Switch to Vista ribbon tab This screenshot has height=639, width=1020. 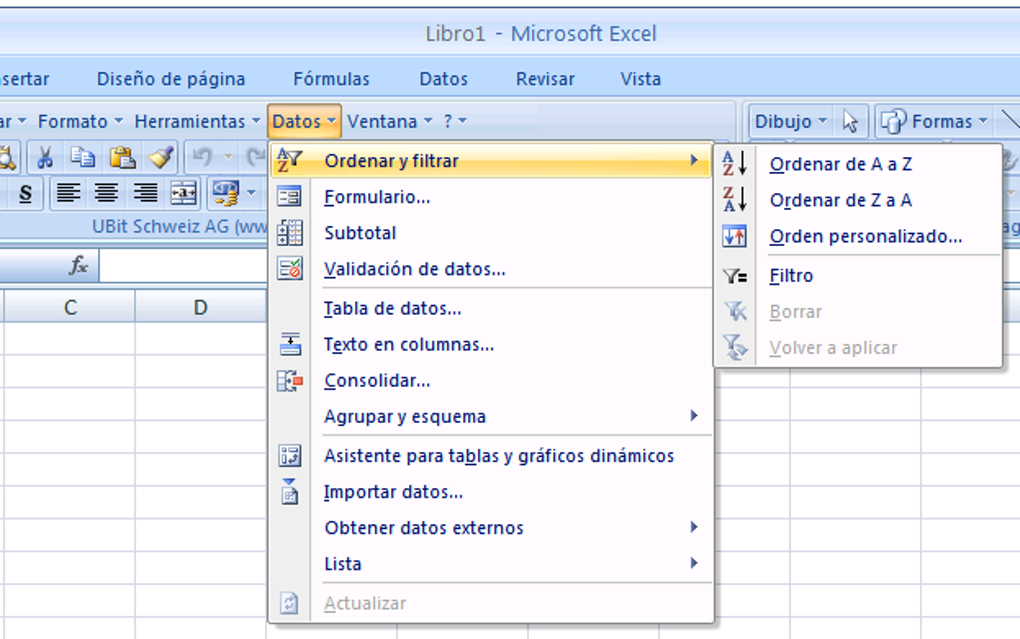(641, 79)
